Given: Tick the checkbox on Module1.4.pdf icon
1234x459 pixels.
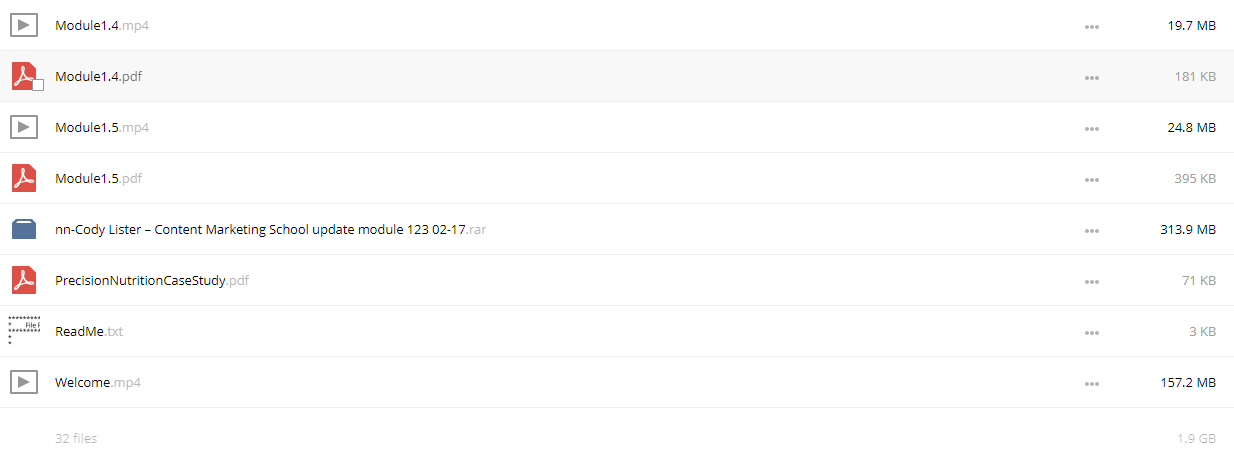Looking at the screenshot, I should 38,85.
